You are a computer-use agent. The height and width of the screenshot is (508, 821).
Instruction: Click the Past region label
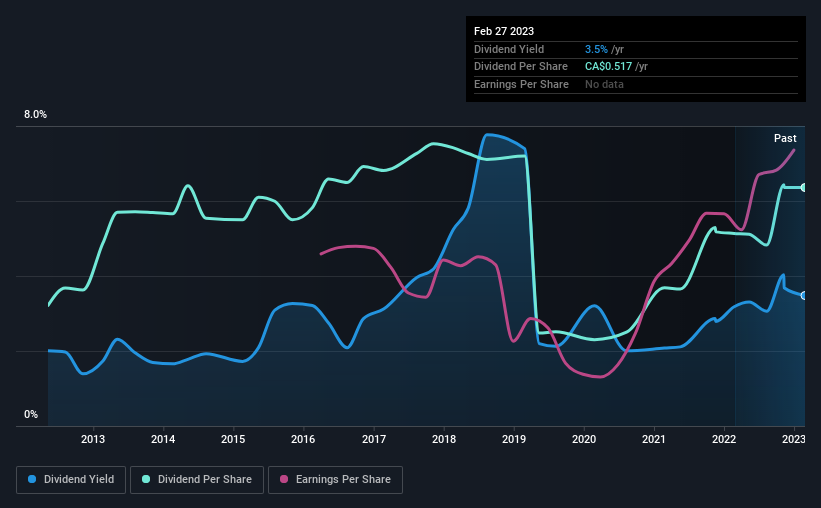785,138
